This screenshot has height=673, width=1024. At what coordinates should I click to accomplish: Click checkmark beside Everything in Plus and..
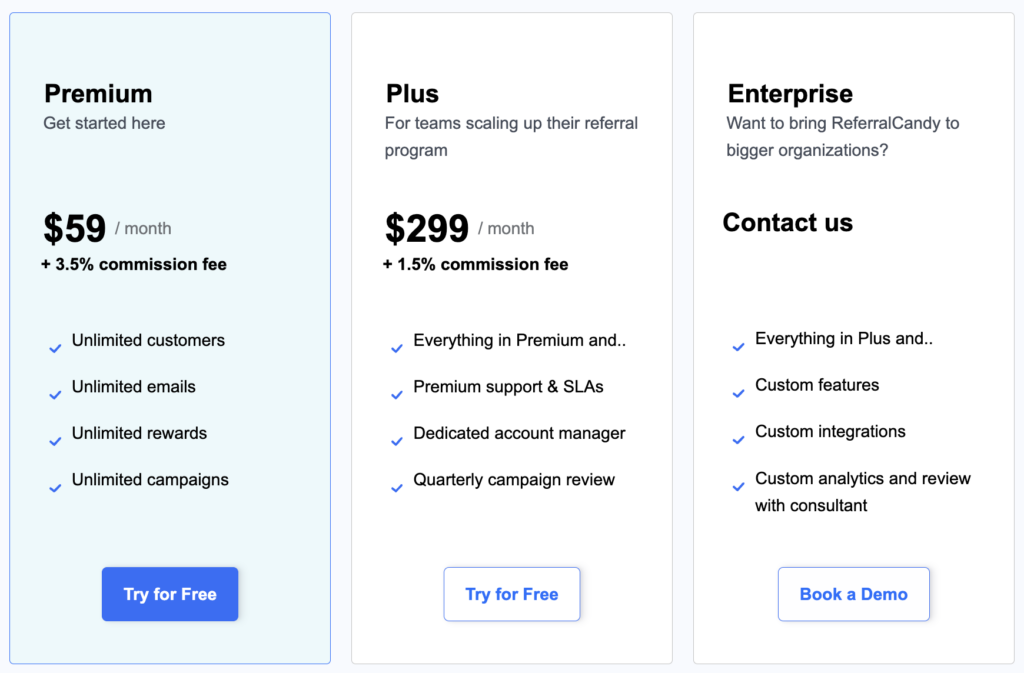point(739,347)
